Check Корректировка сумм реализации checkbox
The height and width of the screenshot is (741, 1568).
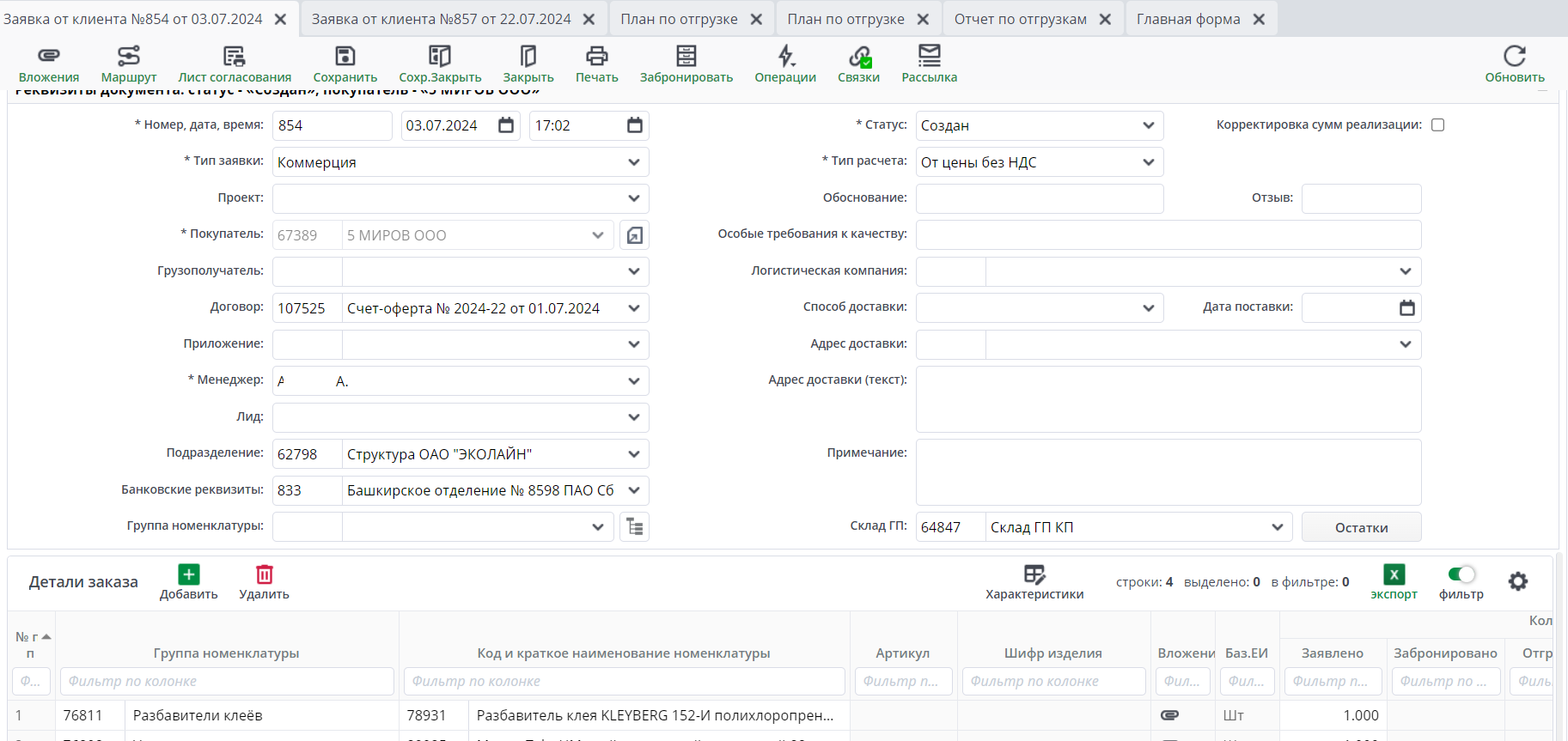[x=1437, y=125]
